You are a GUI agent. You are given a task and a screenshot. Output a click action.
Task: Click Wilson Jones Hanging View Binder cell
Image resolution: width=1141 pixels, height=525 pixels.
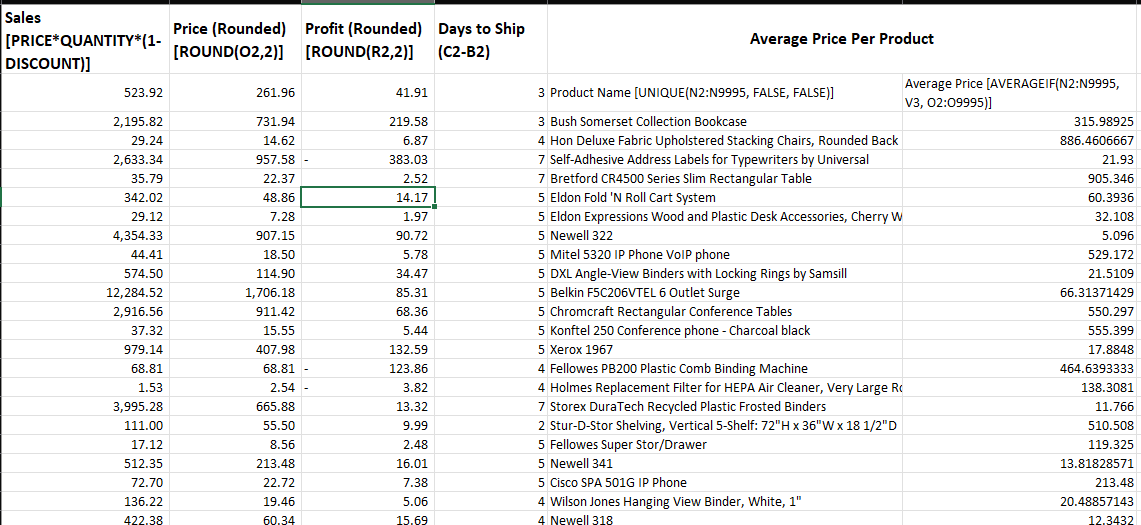click(x=725, y=500)
